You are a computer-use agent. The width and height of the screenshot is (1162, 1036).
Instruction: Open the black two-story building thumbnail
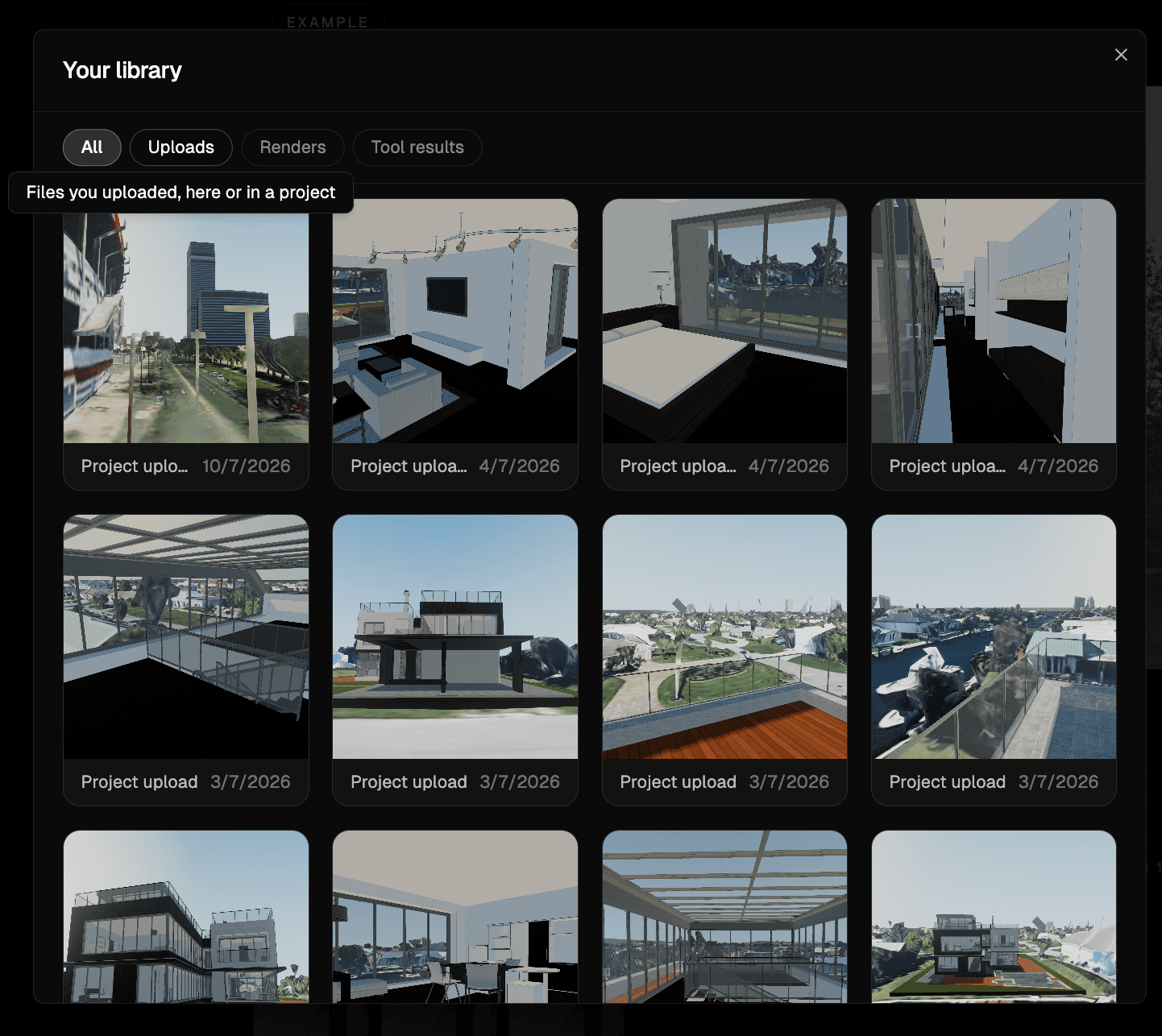click(186, 917)
